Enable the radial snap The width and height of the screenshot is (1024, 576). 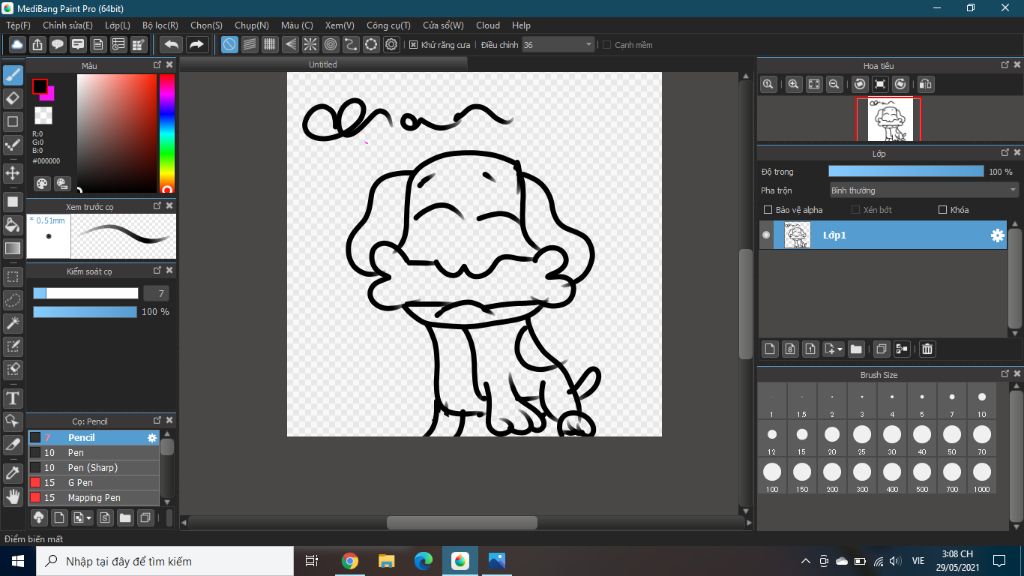click(x=310, y=44)
